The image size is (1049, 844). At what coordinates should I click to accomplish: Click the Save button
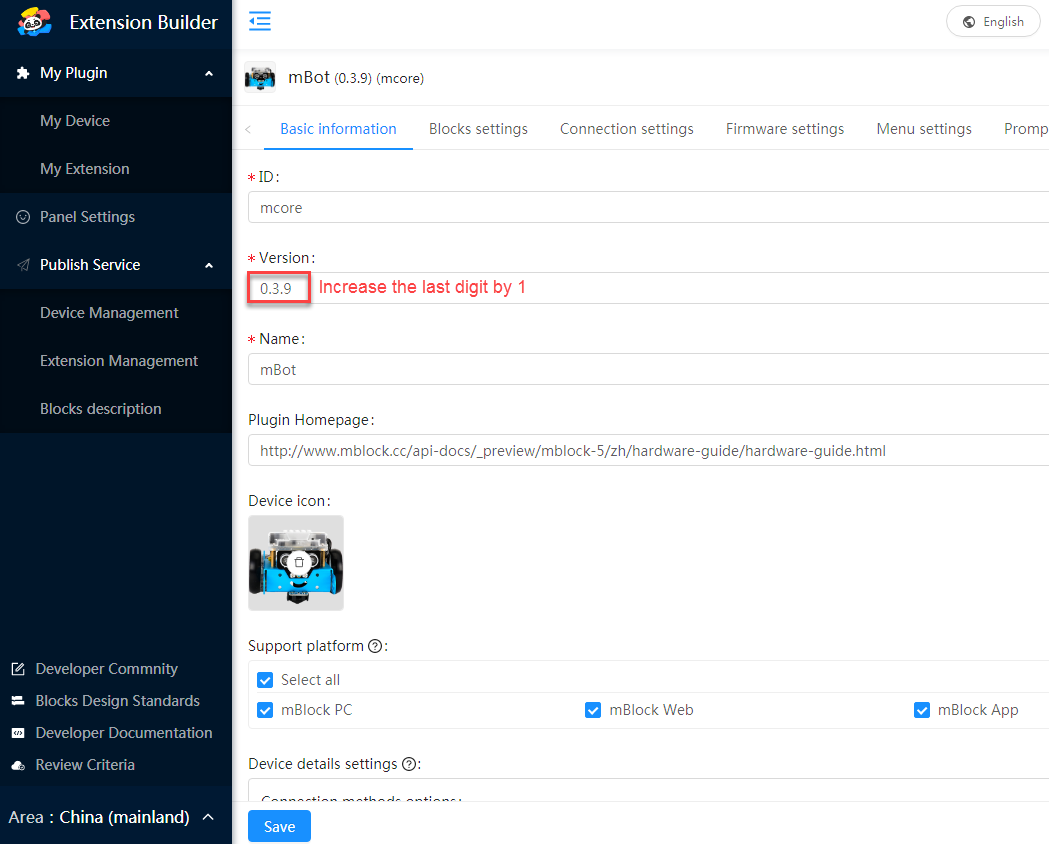click(279, 827)
